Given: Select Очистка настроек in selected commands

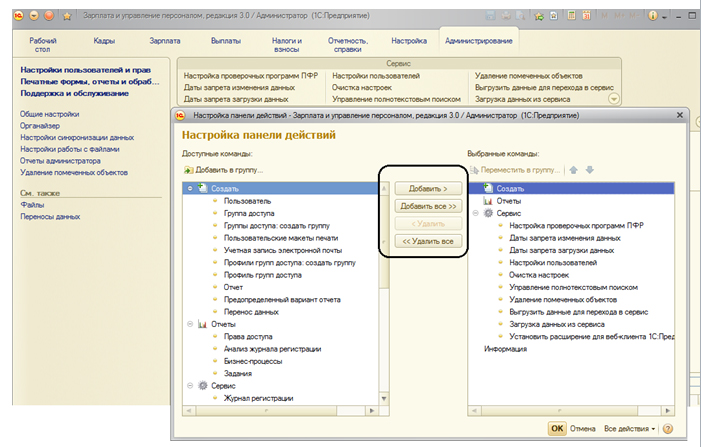Looking at the screenshot, I should click(x=539, y=275).
